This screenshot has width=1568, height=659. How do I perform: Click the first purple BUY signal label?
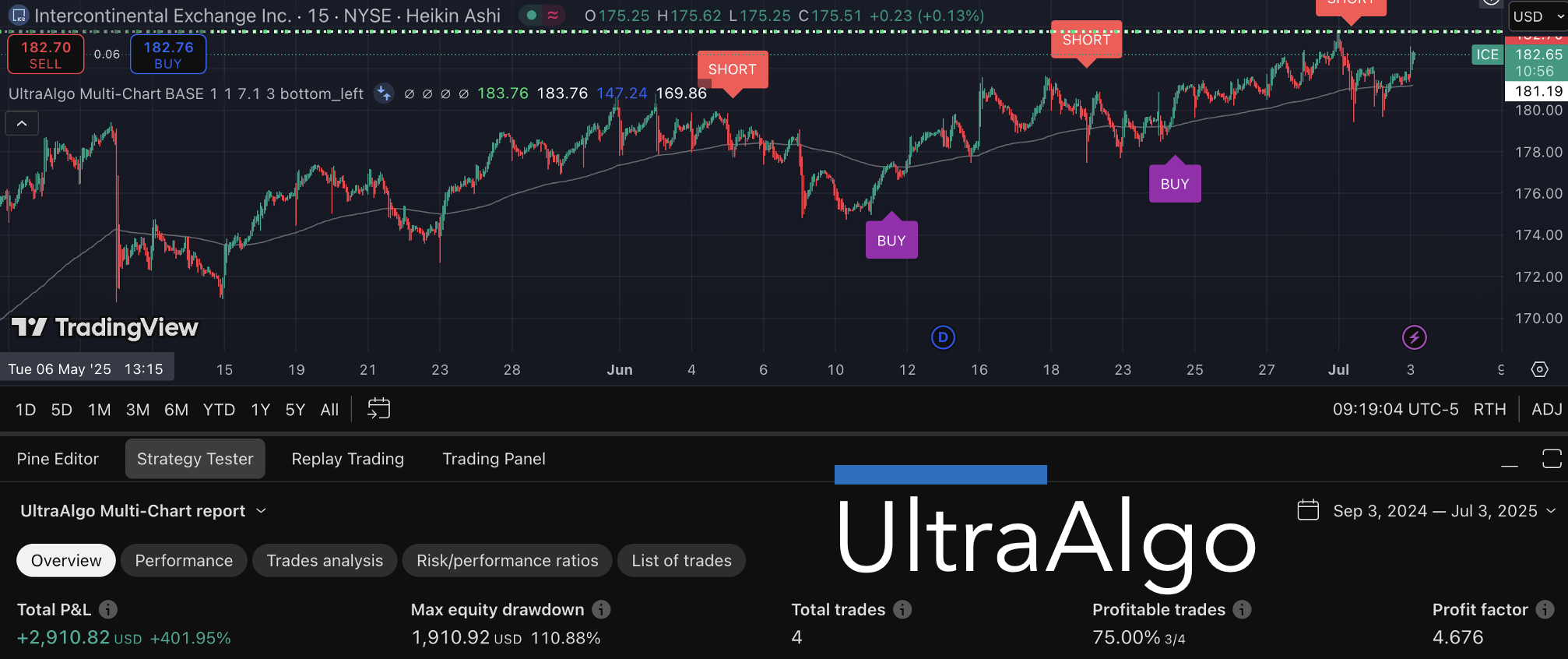pyautogui.click(x=891, y=240)
